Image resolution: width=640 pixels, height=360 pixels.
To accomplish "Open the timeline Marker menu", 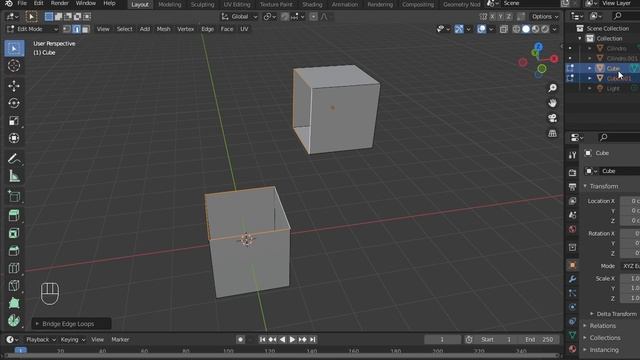I will tap(120, 340).
